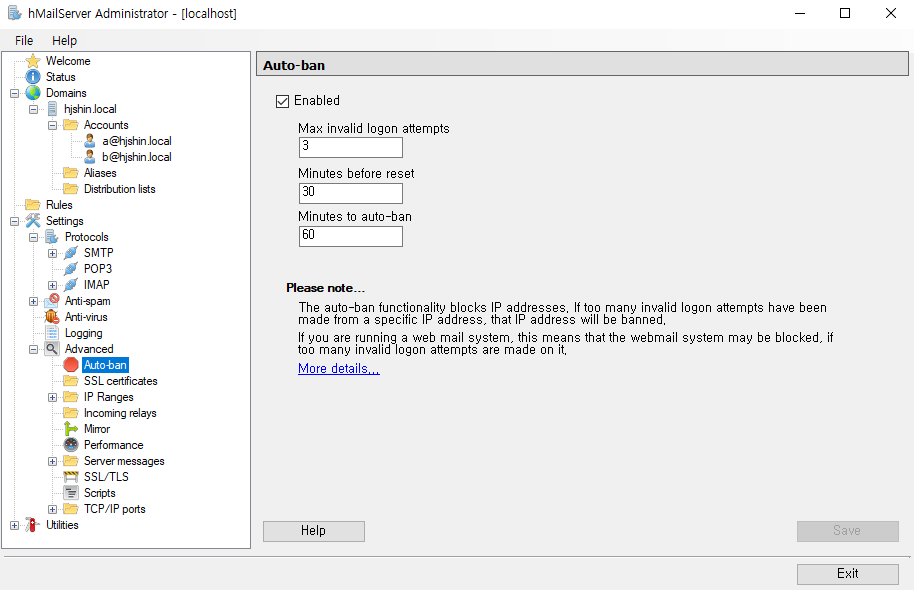
Task: Click the Performance gauge icon
Action: pyautogui.click(x=71, y=445)
